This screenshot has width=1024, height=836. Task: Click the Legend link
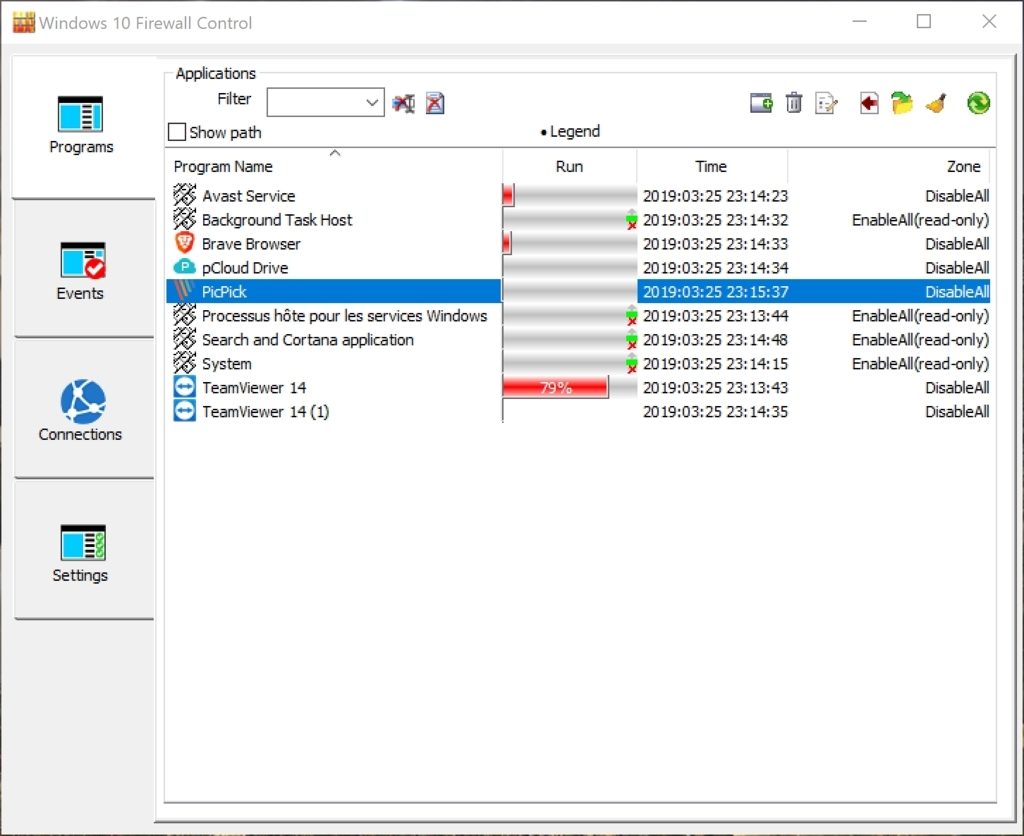(x=570, y=131)
